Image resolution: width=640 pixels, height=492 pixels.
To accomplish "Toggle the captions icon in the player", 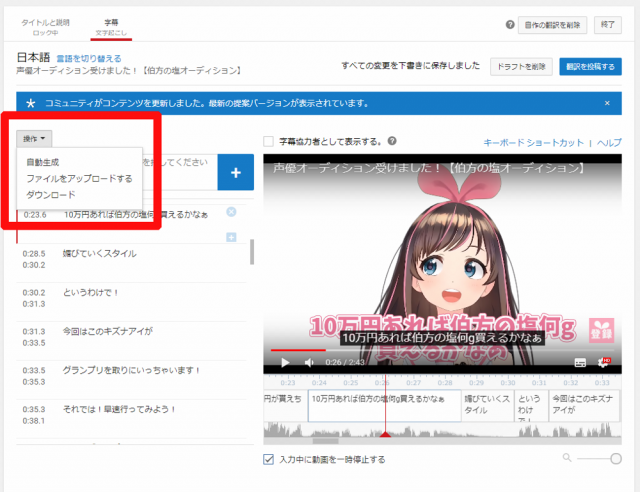I will pos(580,362).
